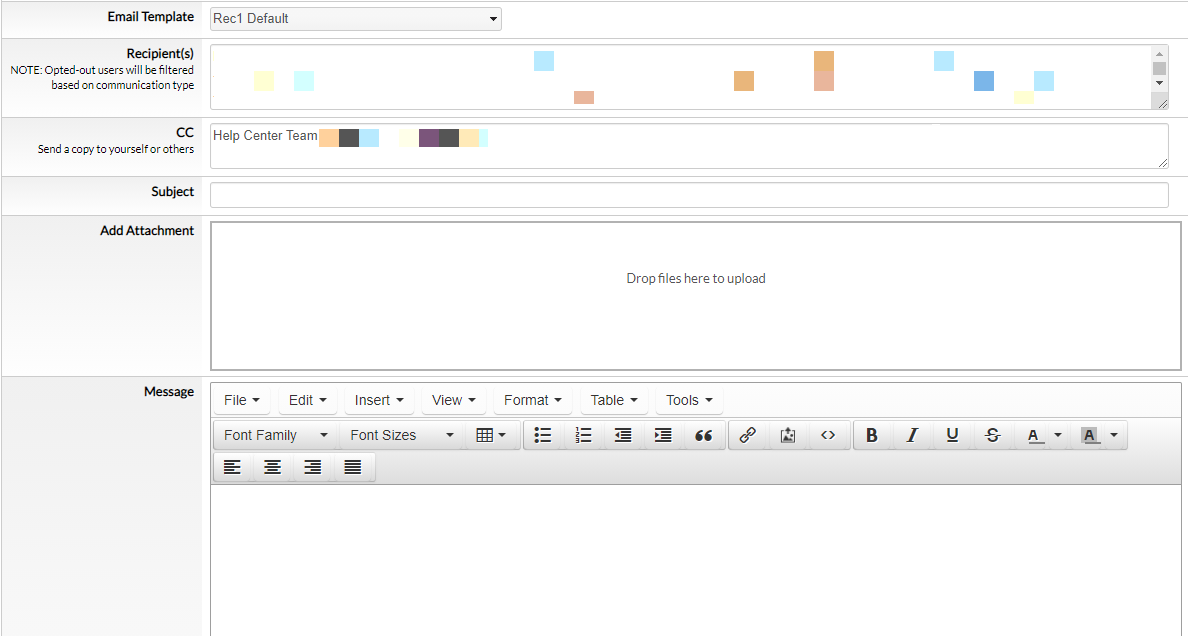This screenshot has height=636, width=1188.
Task: Click the table grid icon
Action: [x=485, y=435]
